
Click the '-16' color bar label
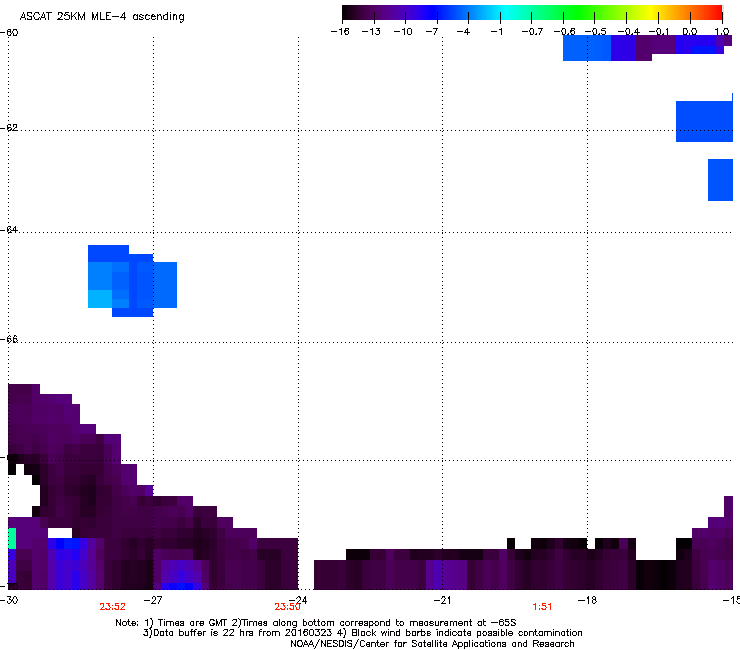340,32
